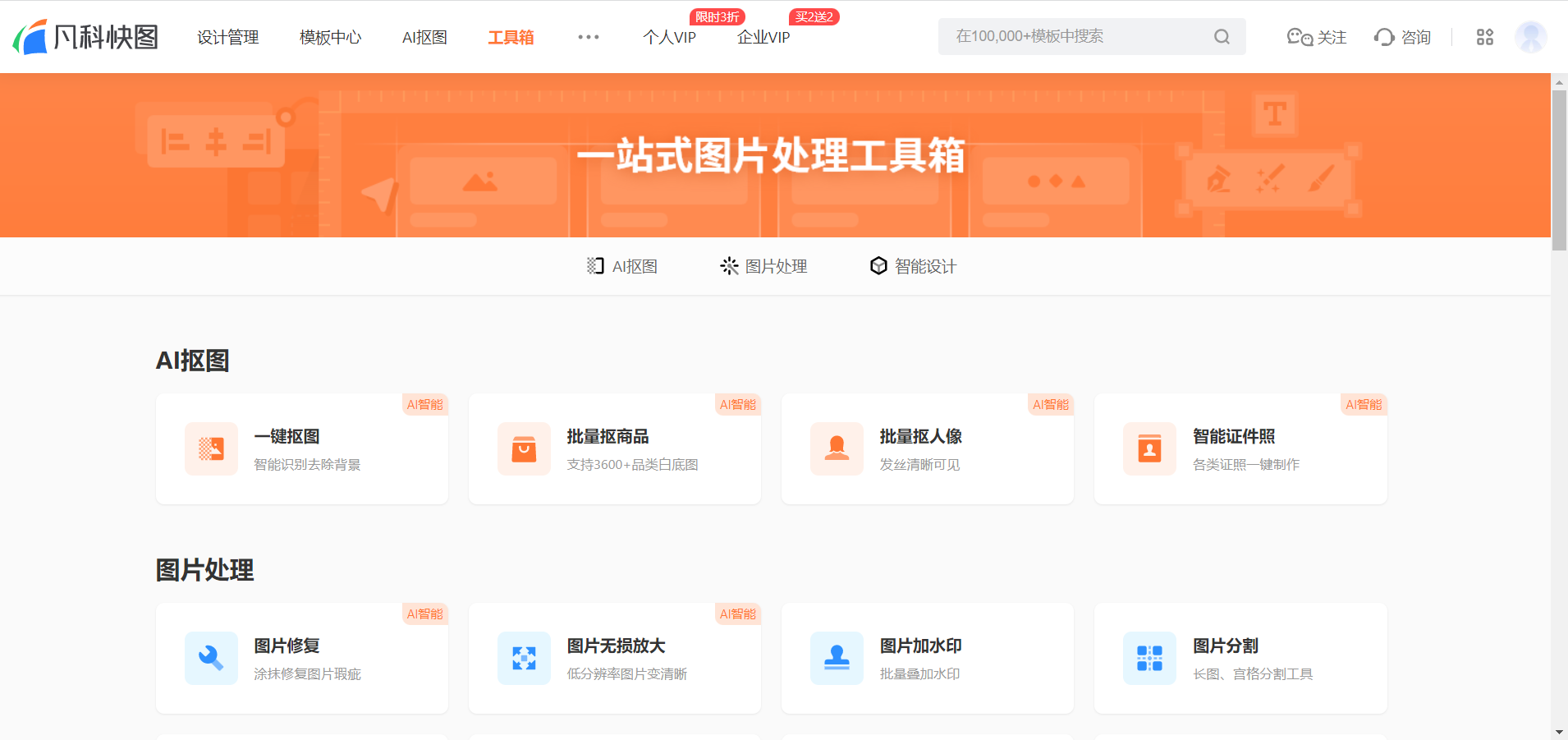
Task: Expand the three-dot more menu
Action: coord(588,37)
